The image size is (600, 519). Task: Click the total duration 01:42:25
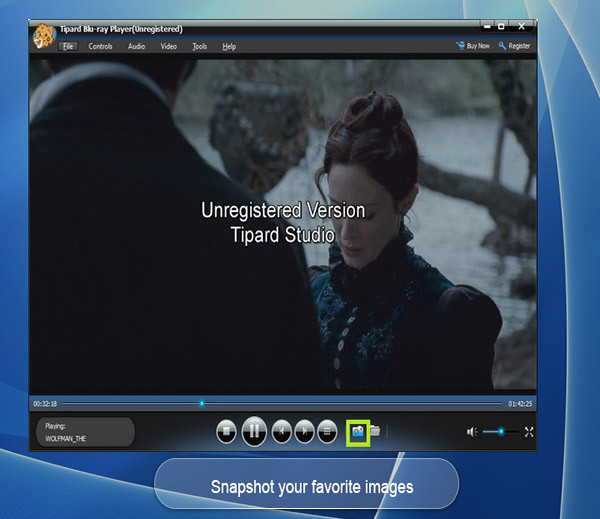point(520,404)
